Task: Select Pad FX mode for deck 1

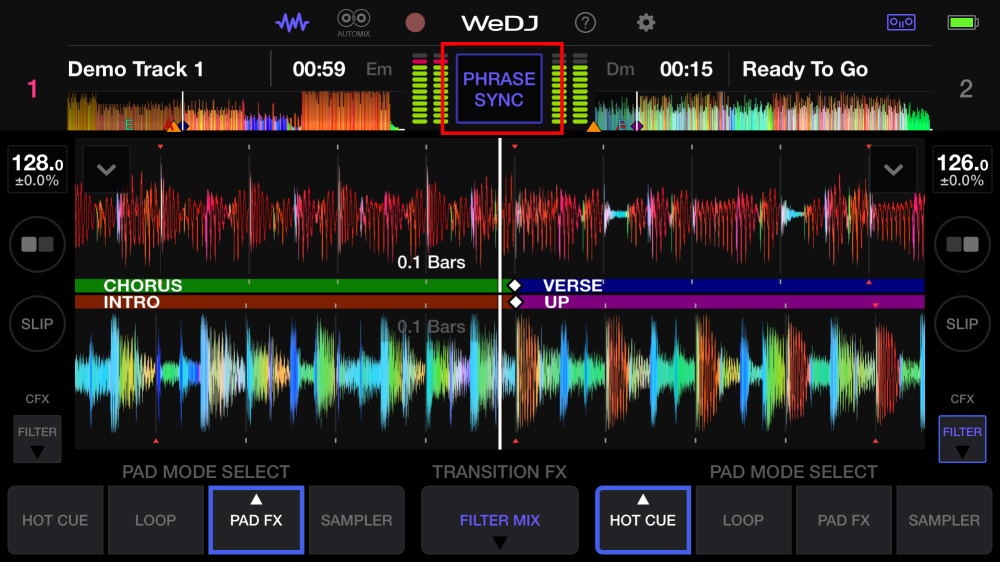Action: pos(256,520)
